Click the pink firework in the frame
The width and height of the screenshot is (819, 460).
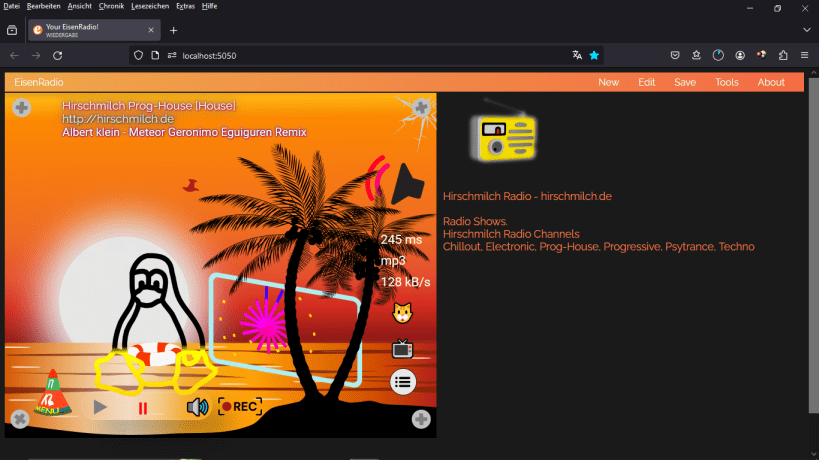[265, 324]
